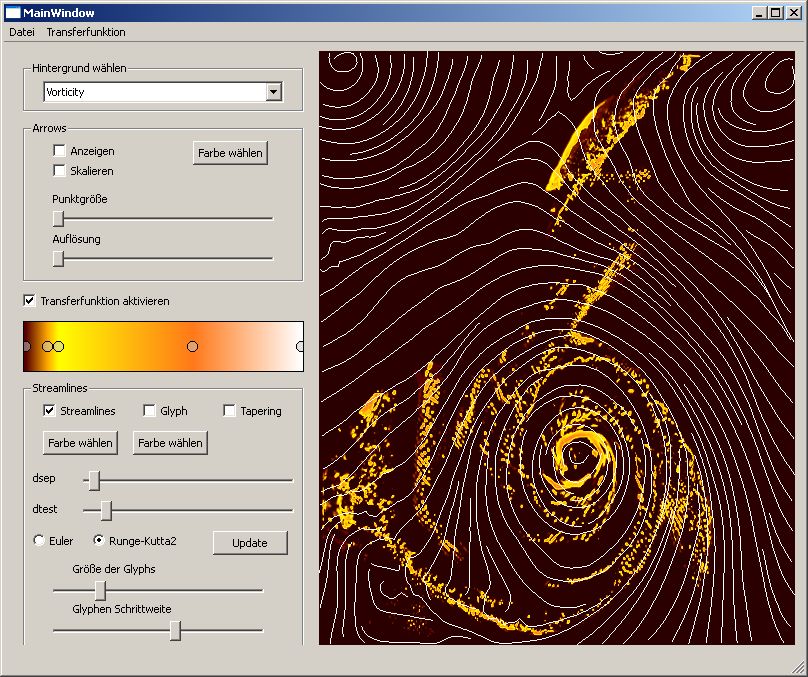Viewport: 808px width, 677px height.
Task: Click the window resize grip corner
Action: (x=797, y=666)
